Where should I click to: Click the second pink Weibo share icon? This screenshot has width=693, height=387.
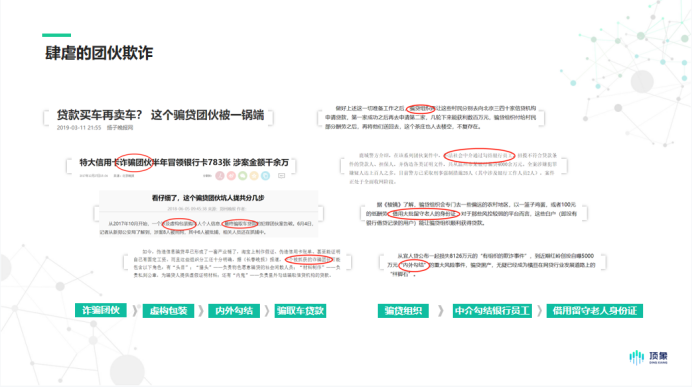coord(231,176)
